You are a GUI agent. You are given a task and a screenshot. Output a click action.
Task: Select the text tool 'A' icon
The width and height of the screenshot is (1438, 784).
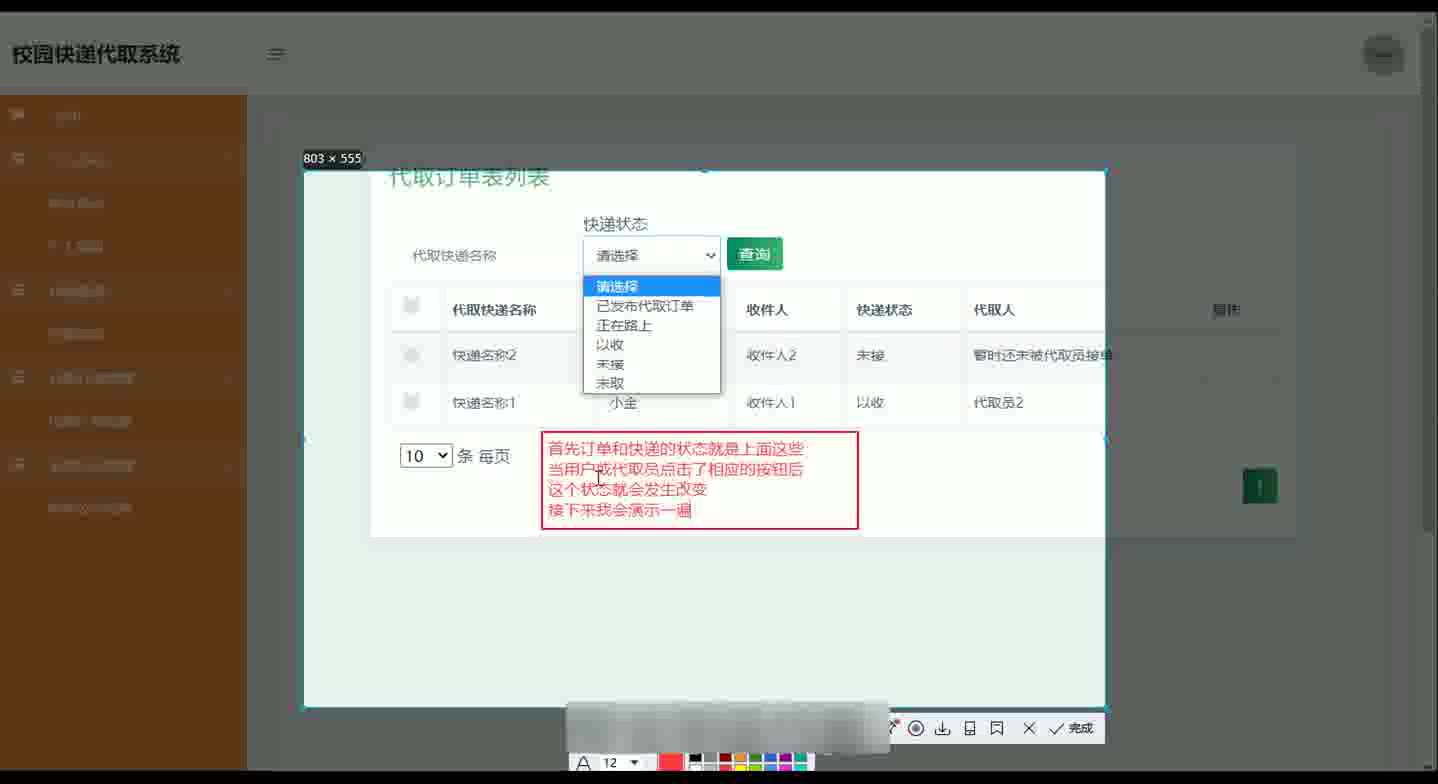point(583,763)
